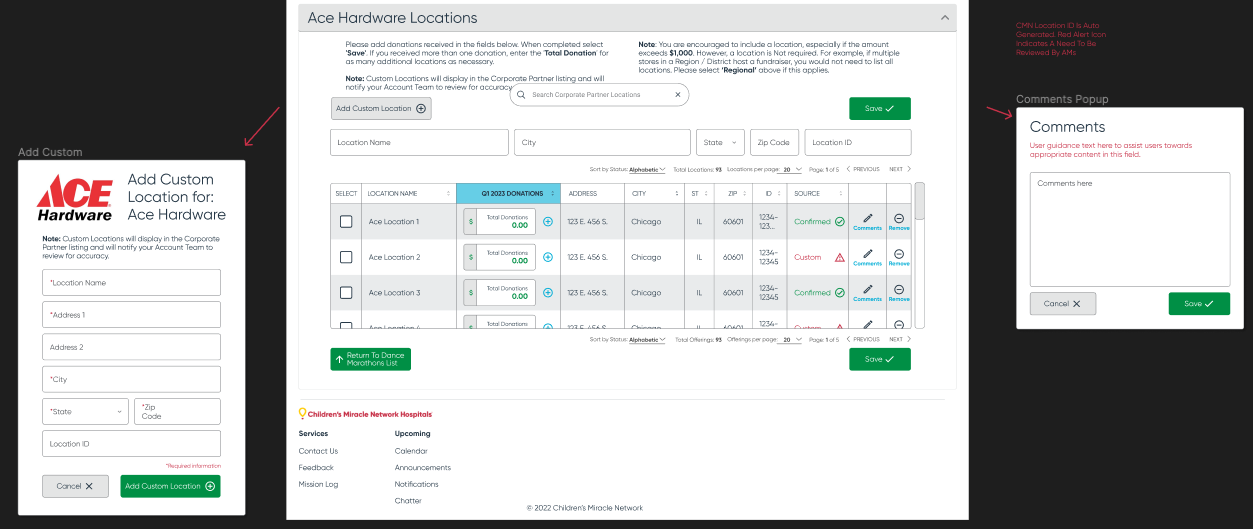The height and width of the screenshot is (529, 1253).
Task: Click the City filter field above table
Action: [602, 142]
